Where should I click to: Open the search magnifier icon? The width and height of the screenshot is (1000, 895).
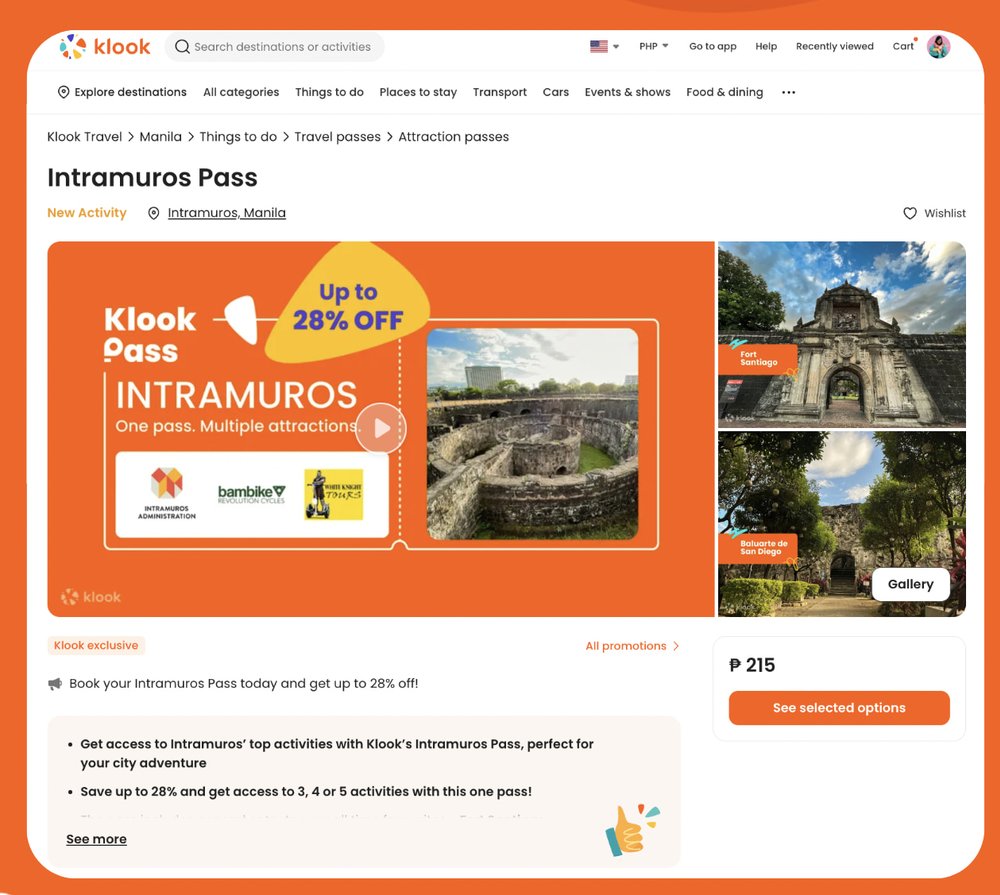[182, 46]
